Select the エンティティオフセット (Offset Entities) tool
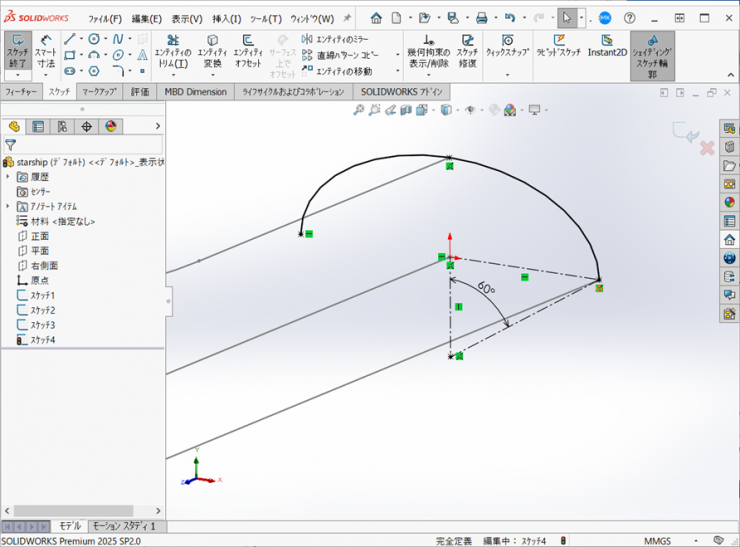This screenshot has height=547, width=740. (248, 52)
